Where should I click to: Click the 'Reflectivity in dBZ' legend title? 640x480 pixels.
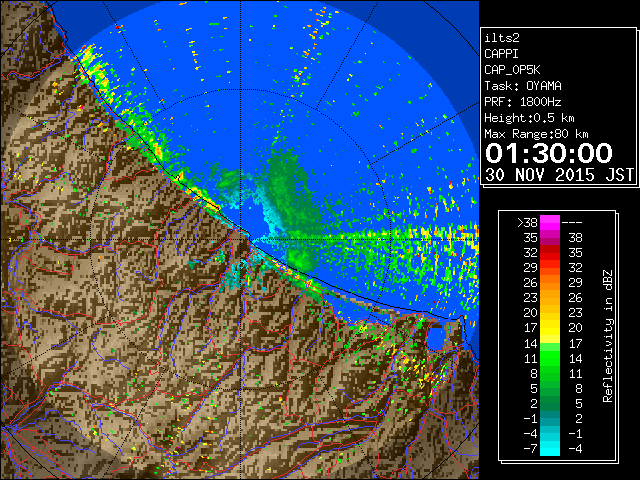pyautogui.click(x=608, y=336)
